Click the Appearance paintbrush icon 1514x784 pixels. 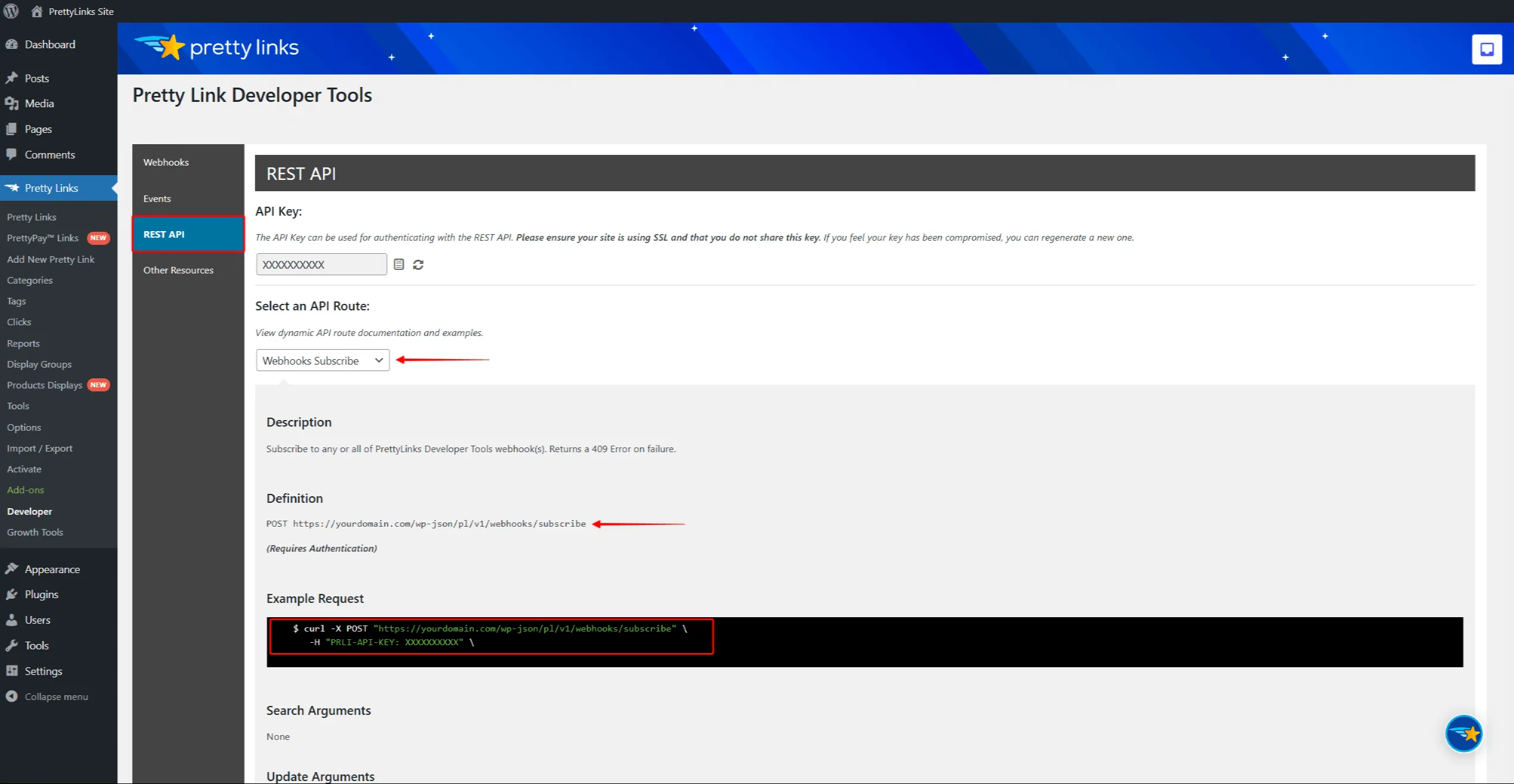(11, 569)
